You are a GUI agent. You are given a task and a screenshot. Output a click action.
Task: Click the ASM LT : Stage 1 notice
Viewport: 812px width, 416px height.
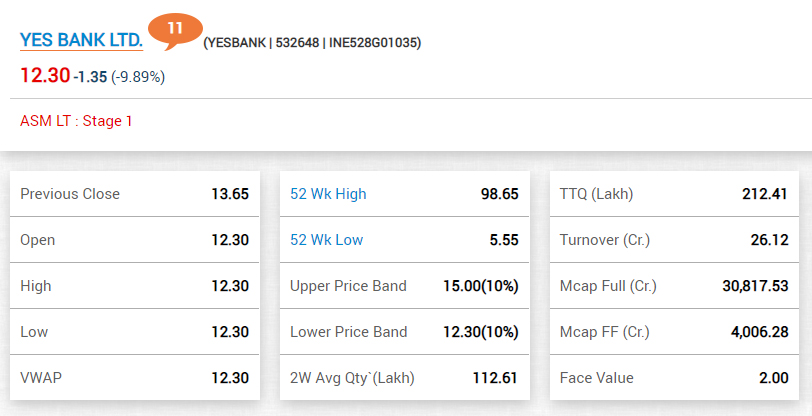point(76,121)
